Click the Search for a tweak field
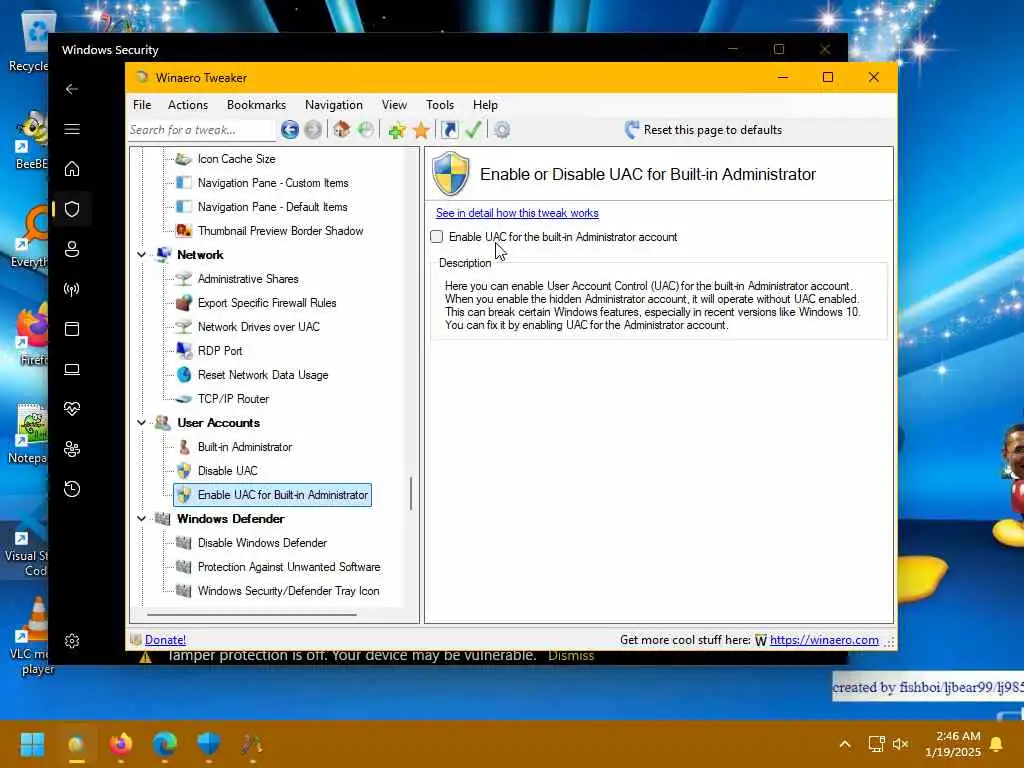 (x=200, y=130)
